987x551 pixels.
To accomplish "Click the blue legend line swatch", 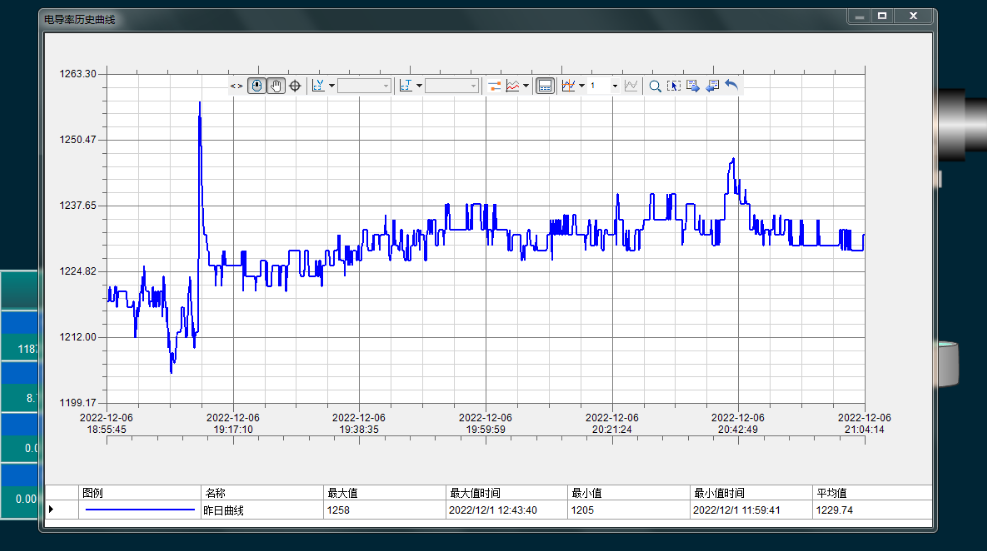I will [x=140, y=510].
